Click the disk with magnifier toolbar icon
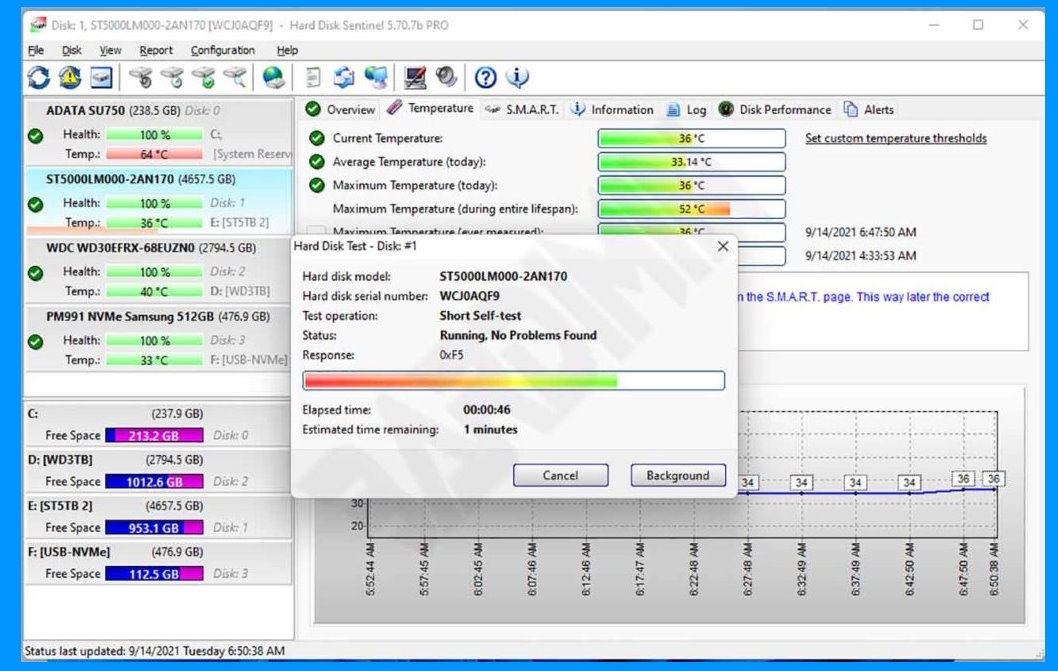 point(235,78)
